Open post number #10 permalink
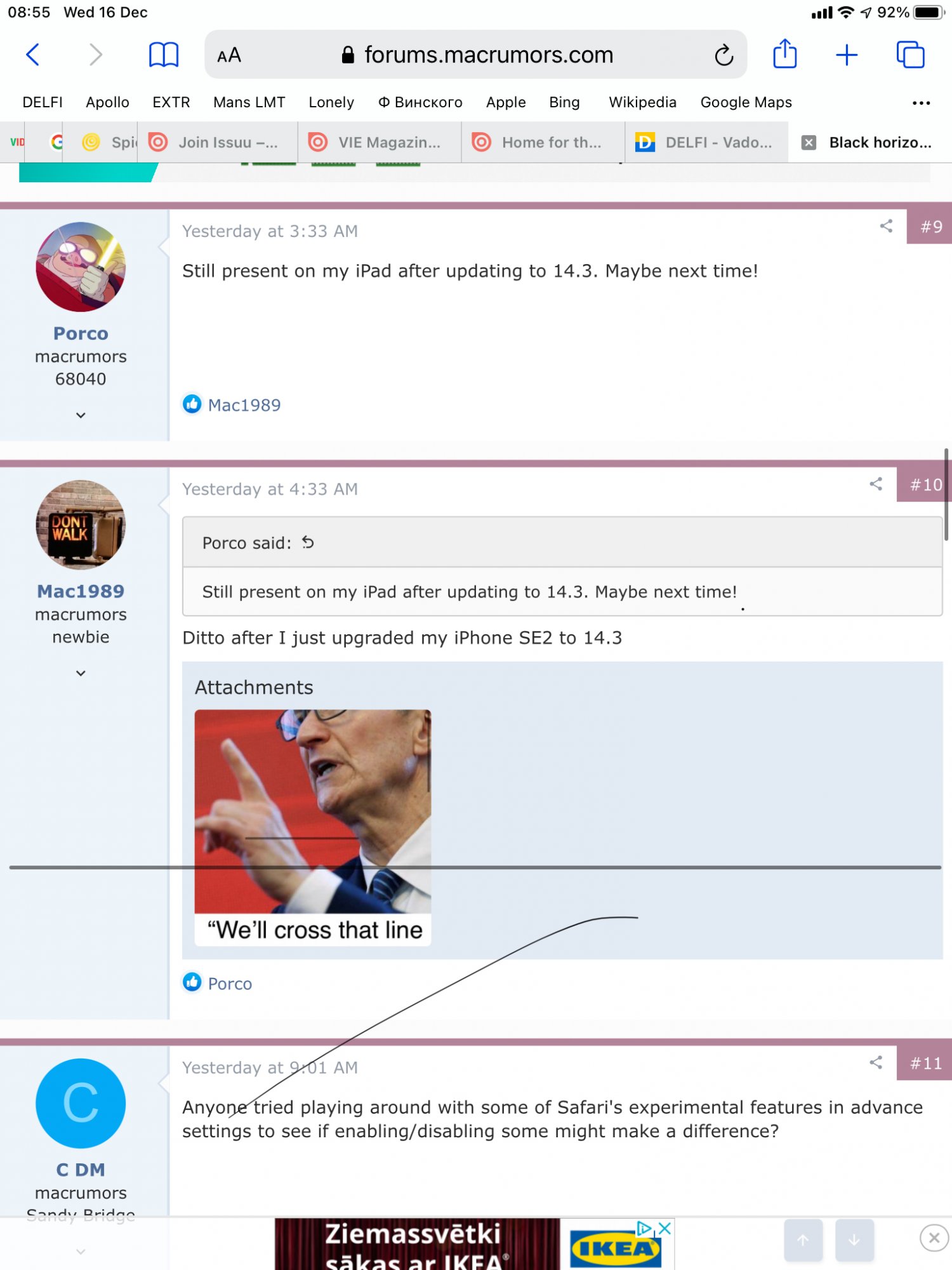This screenshot has height=1270, width=952. pos(925,485)
